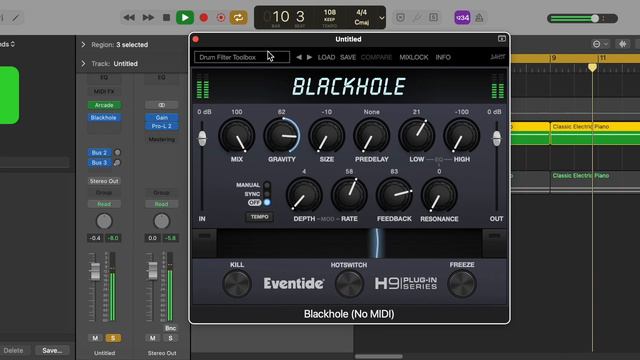Screen dimensions: 640x360
Task: Click SAVE in the plugin header
Action: tap(348, 58)
